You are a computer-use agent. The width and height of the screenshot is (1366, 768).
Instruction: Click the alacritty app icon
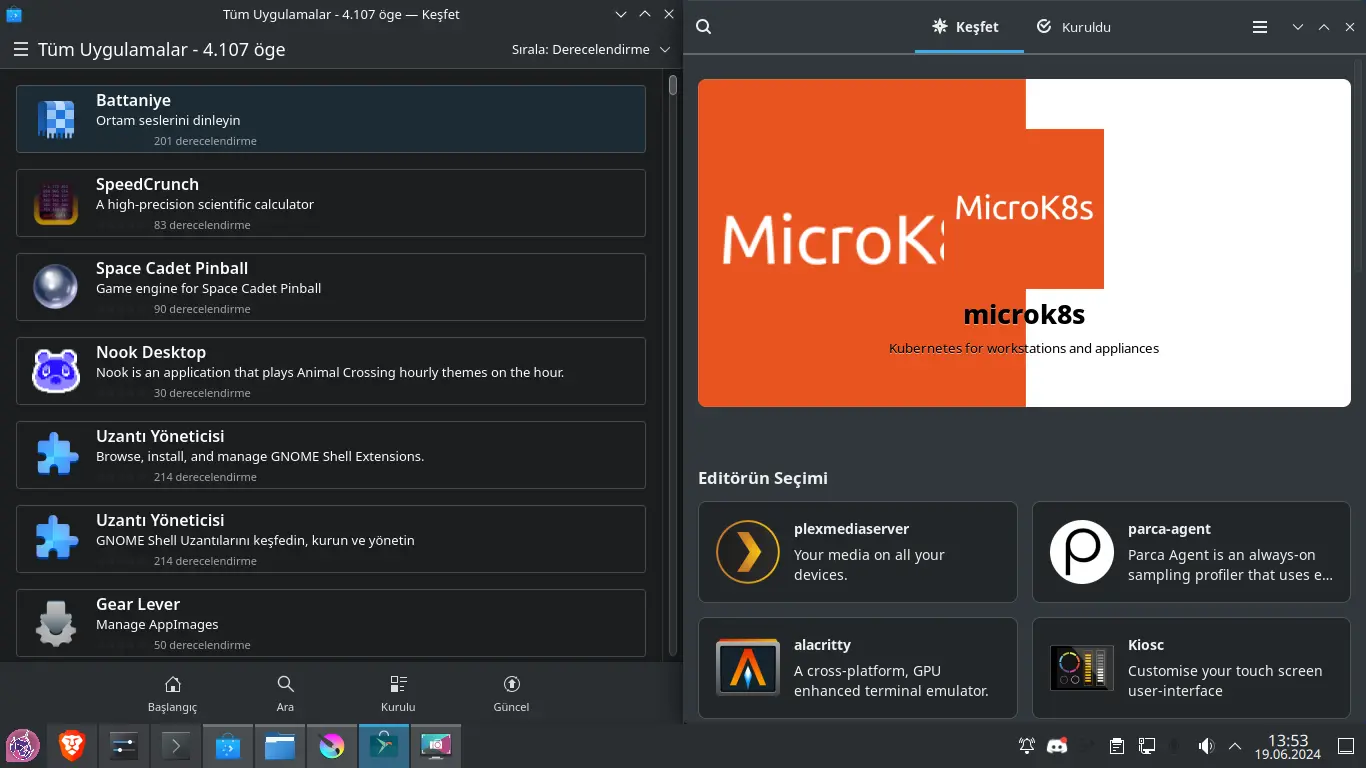(748, 668)
